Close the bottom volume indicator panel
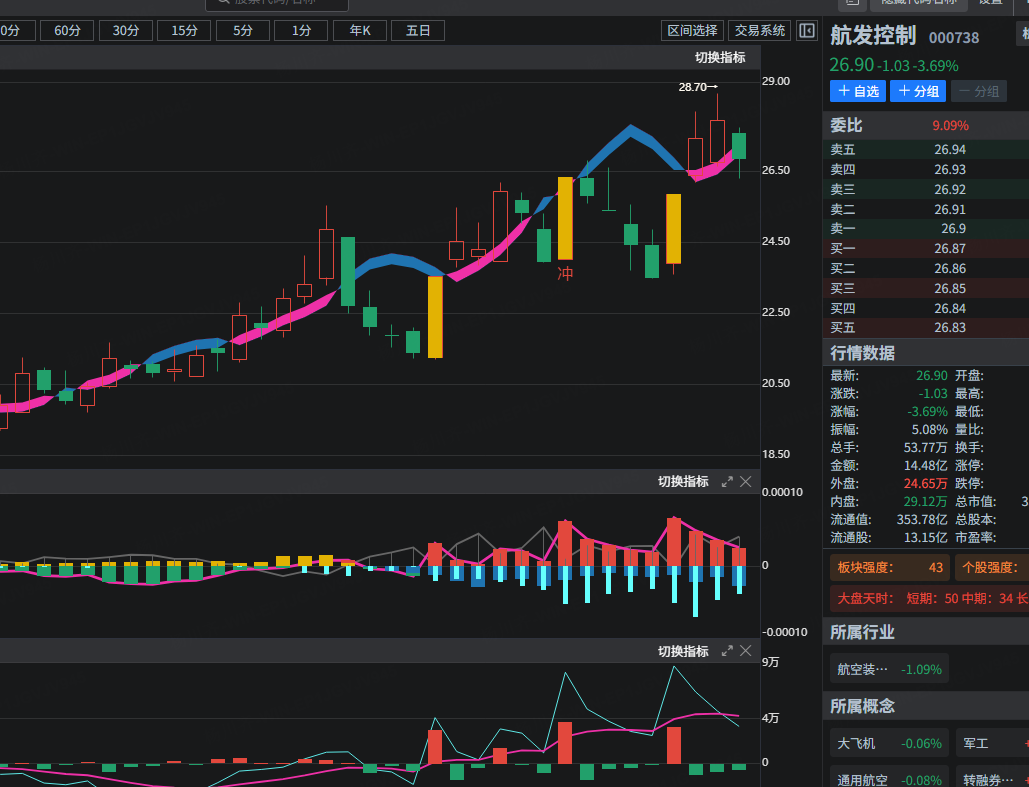 pyautogui.click(x=746, y=652)
